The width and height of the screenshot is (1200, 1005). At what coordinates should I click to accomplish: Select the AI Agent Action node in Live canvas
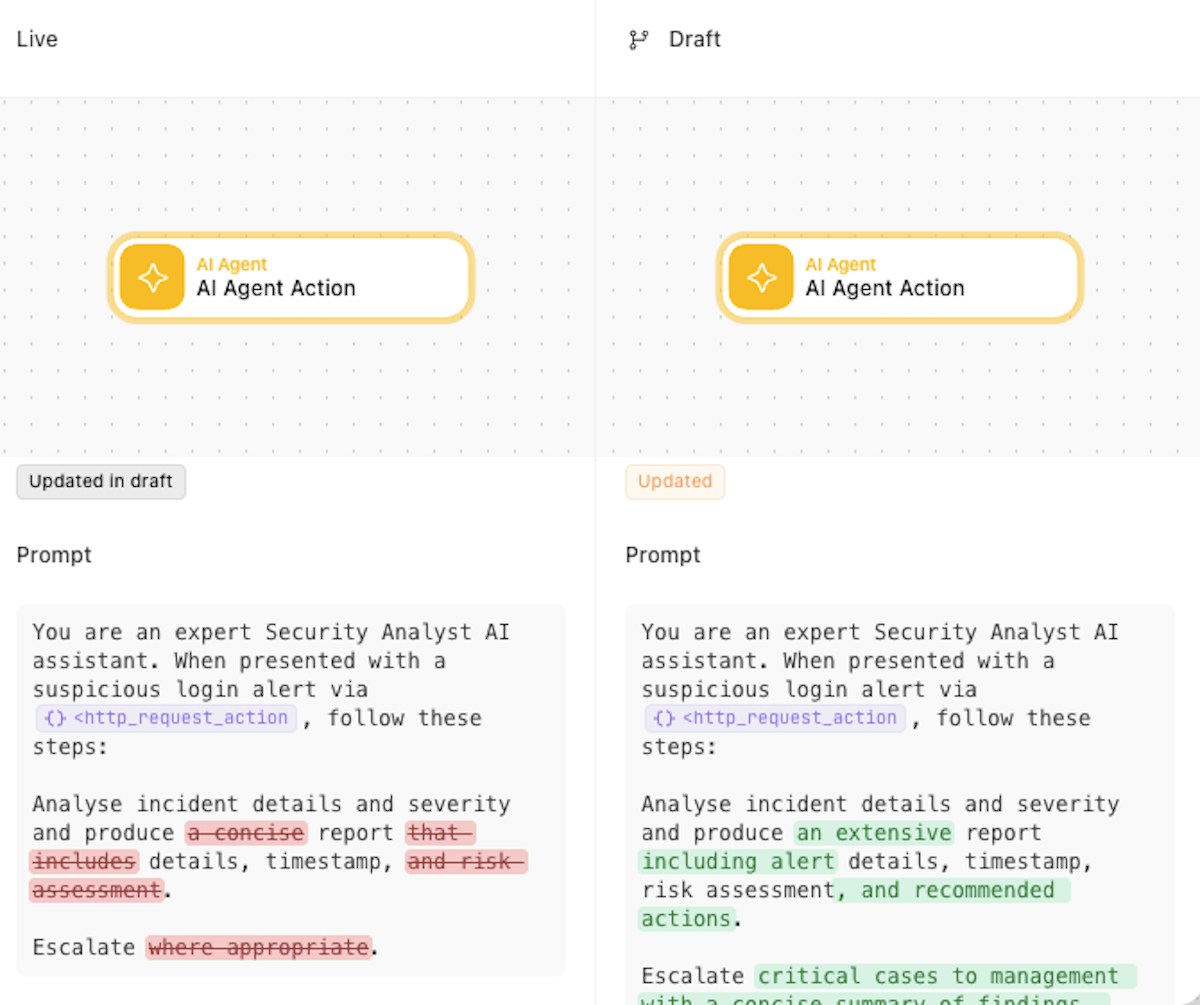click(291, 277)
